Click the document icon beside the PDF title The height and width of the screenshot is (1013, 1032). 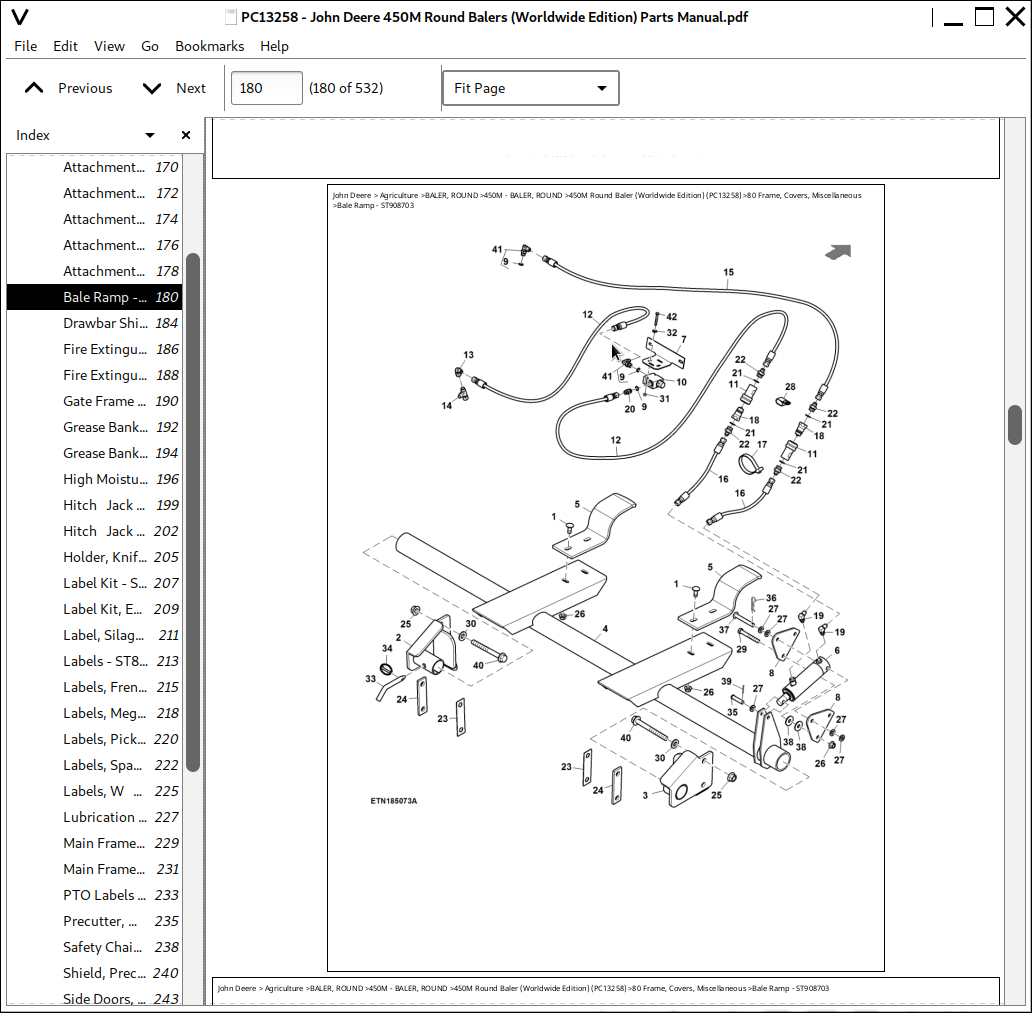pos(231,17)
